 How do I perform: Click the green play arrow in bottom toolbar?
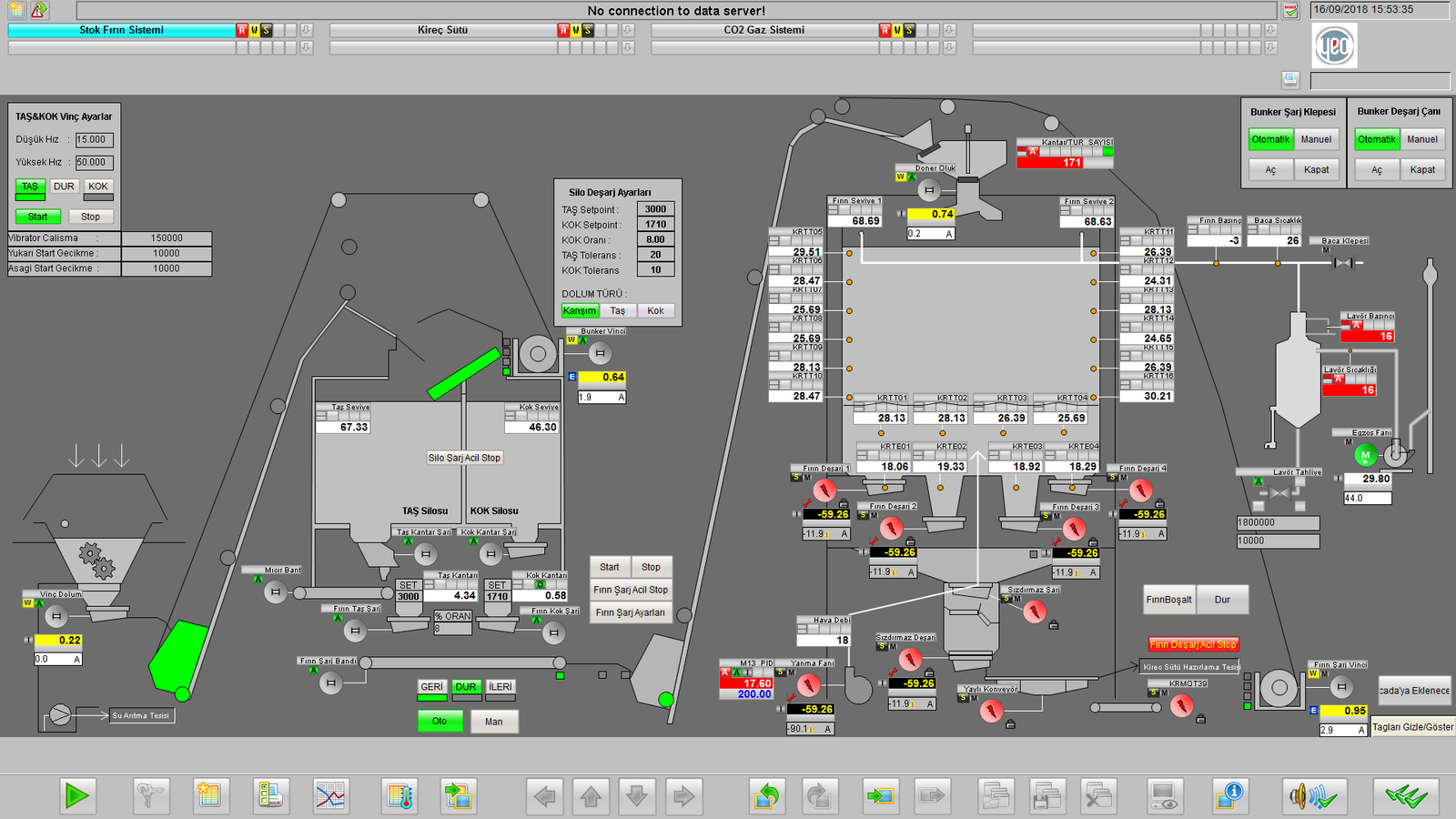(x=77, y=796)
